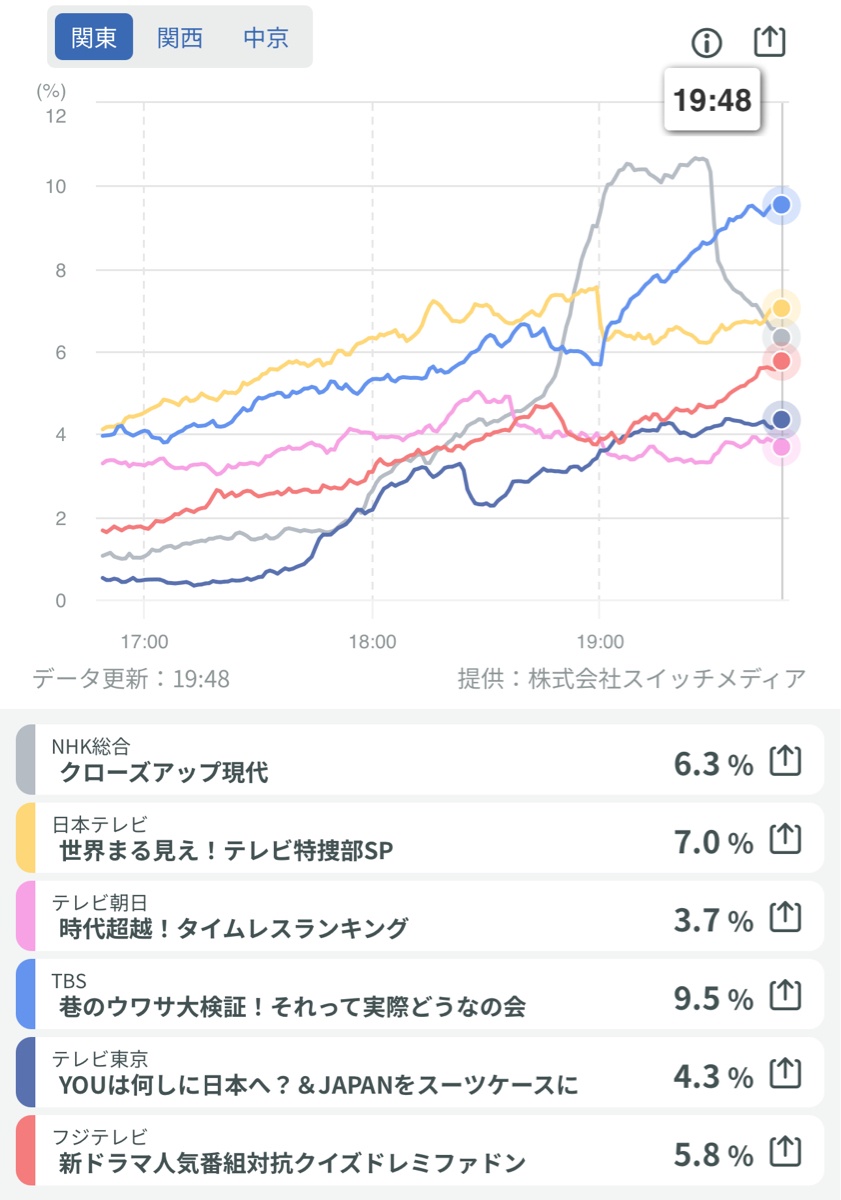The width and height of the screenshot is (841, 1200).
Task: Share the テレビ朝日 タイムレスランキング rating
Action: tap(786, 918)
